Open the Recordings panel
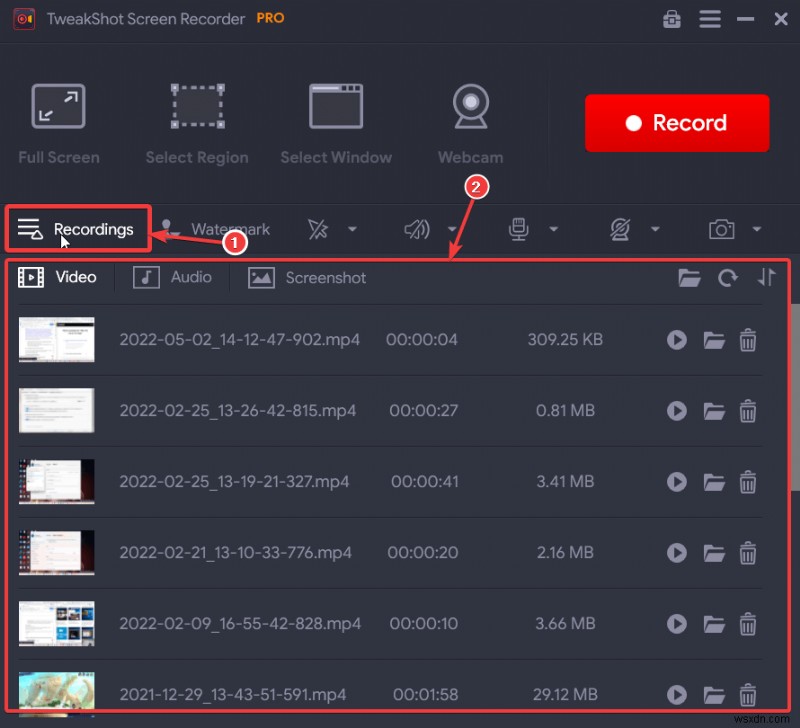800x728 pixels. (x=77, y=229)
